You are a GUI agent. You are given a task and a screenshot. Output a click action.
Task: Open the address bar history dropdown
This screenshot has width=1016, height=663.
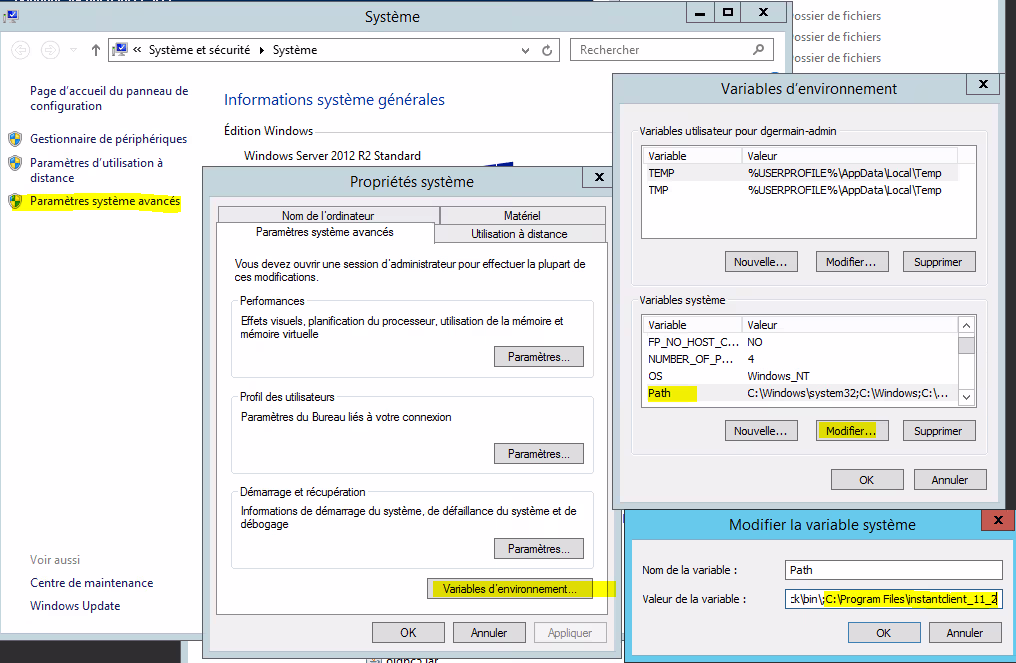[525, 50]
